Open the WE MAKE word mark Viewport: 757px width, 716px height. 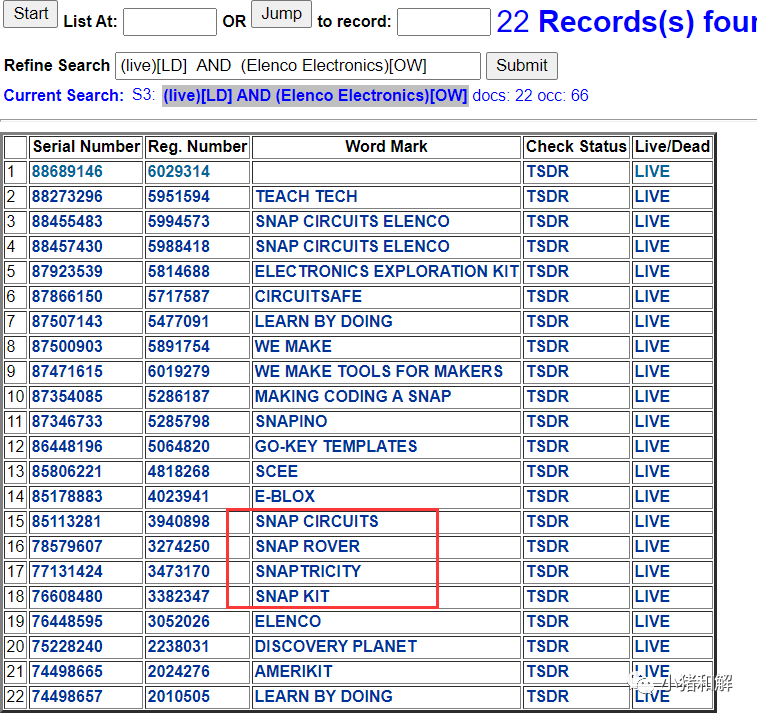pos(293,347)
